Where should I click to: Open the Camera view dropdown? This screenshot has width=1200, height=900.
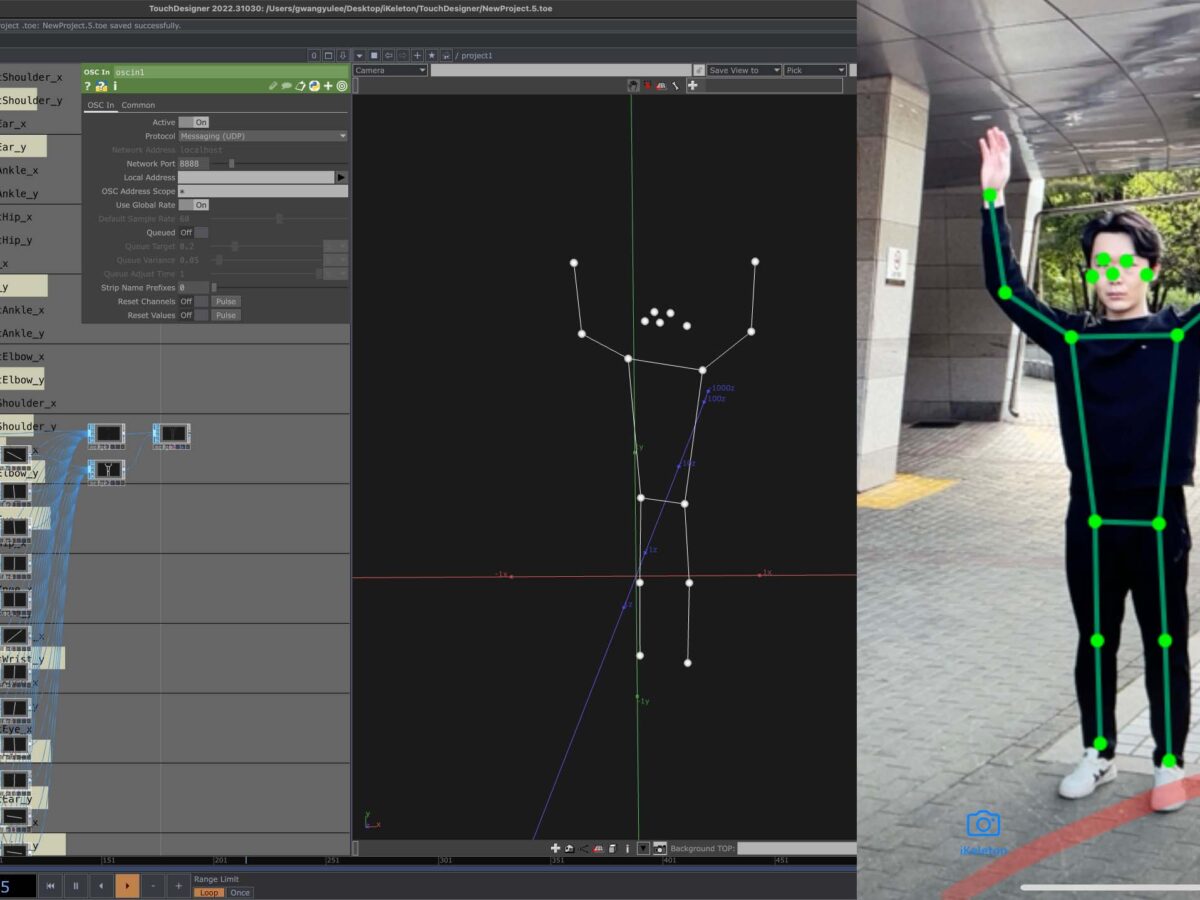click(x=390, y=71)
